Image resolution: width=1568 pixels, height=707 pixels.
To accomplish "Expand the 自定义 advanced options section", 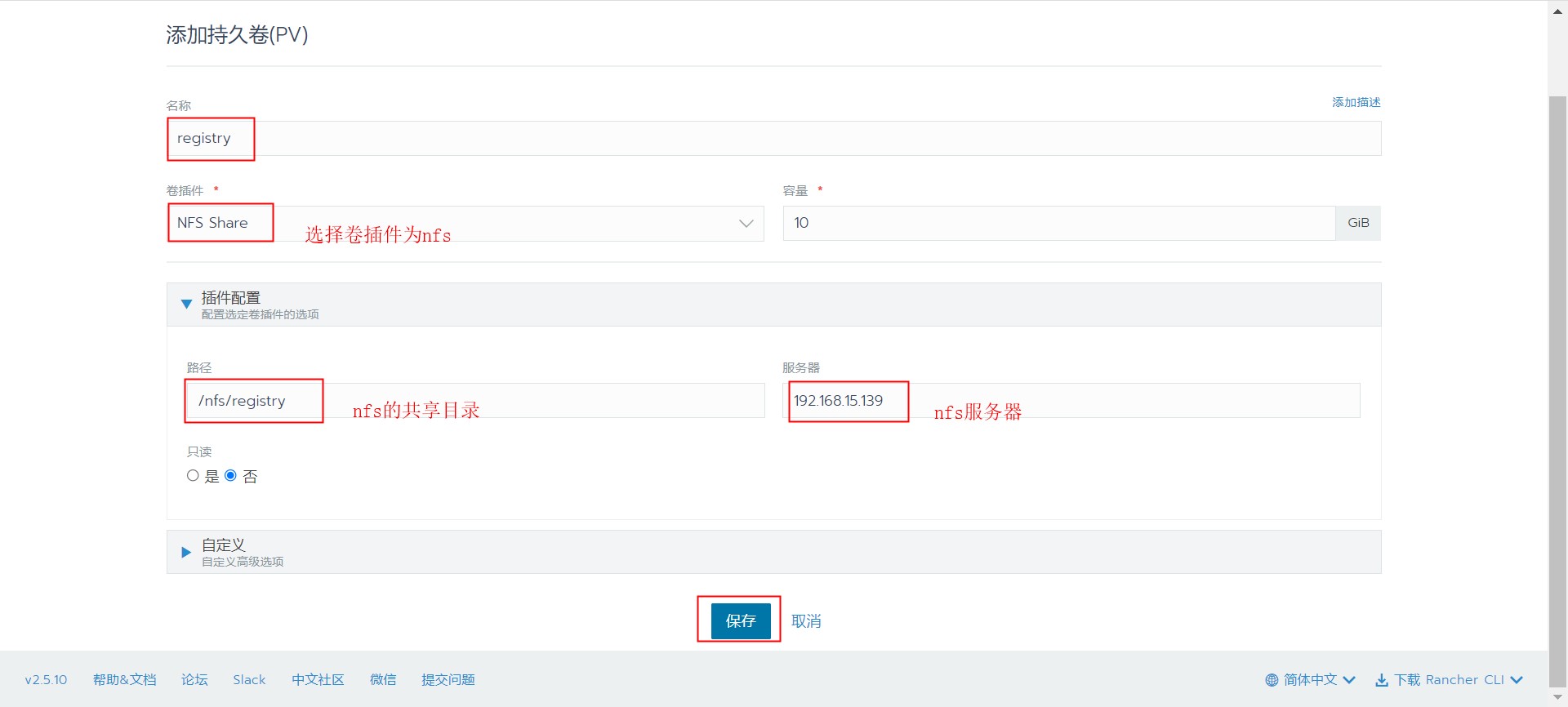I will [x=186, y=552].
